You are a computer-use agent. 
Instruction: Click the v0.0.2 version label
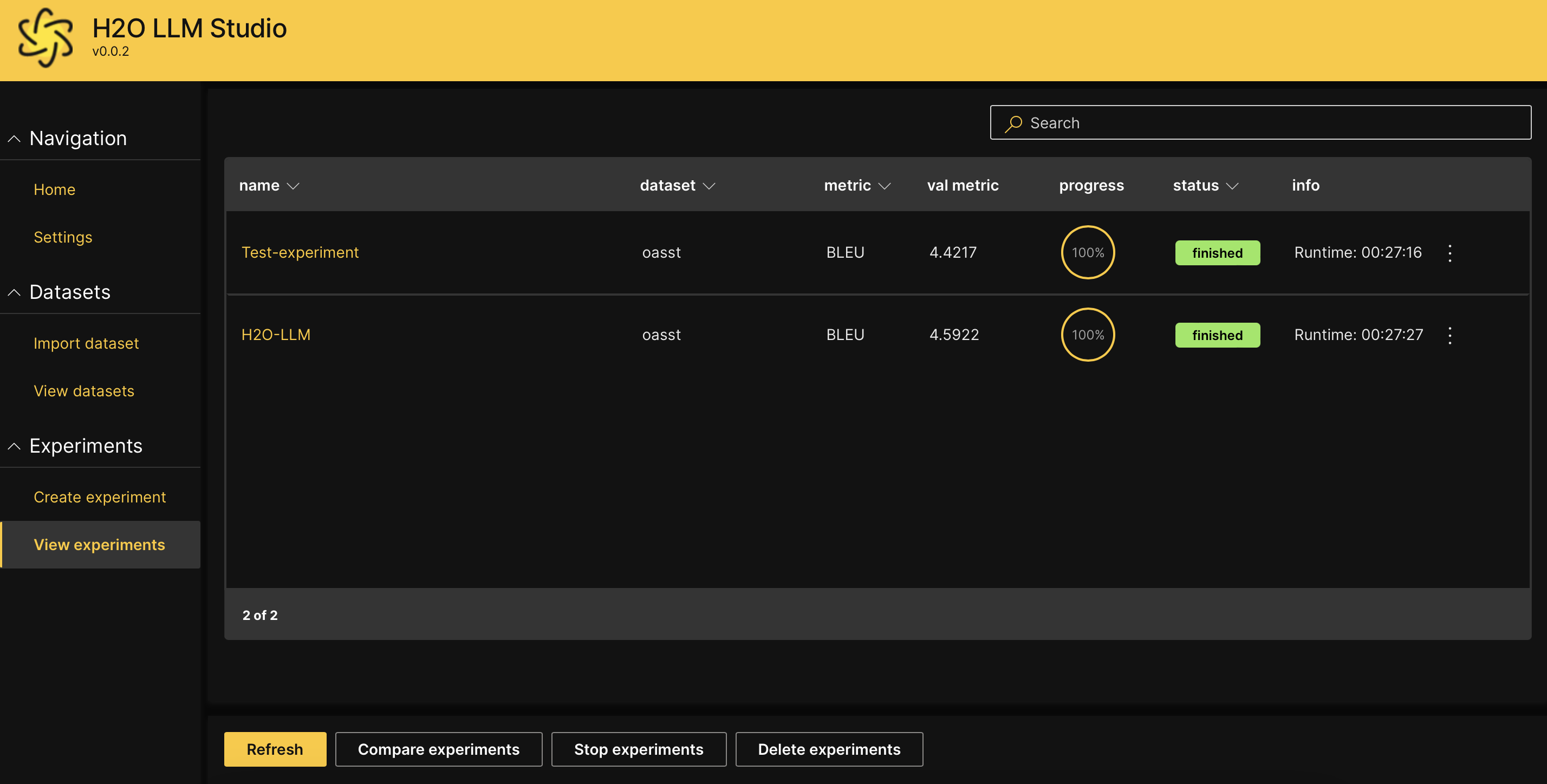[110, 51]
